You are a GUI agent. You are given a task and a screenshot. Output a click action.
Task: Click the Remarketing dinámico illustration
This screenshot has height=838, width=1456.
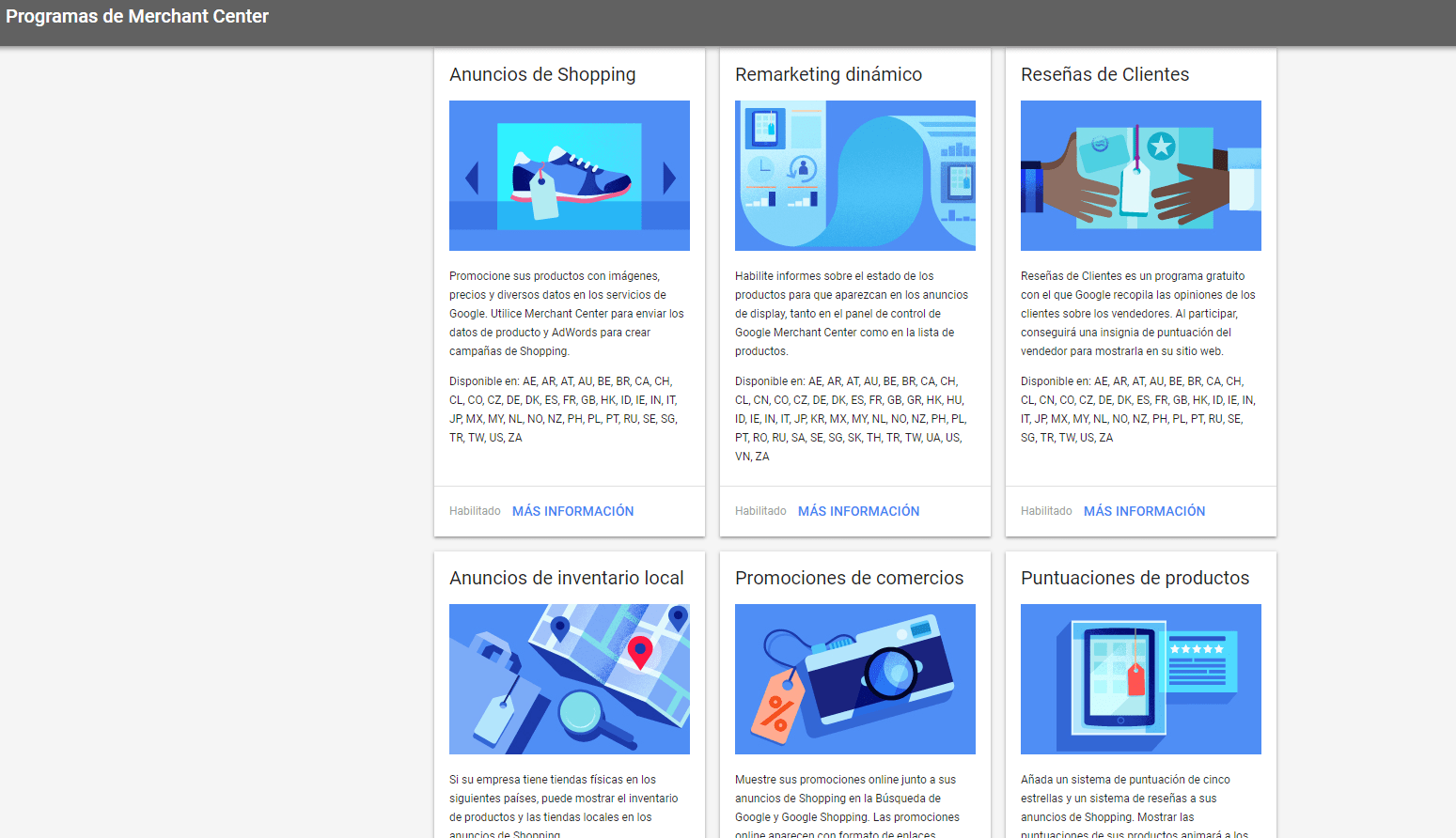[855, 176]
